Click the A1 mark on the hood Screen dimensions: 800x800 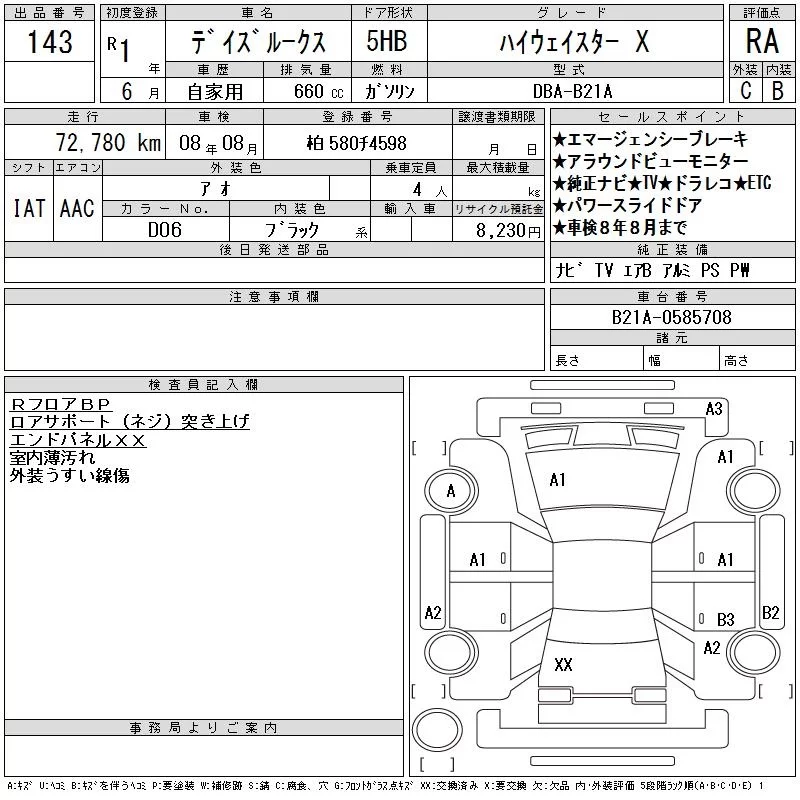tap(557, 480)
